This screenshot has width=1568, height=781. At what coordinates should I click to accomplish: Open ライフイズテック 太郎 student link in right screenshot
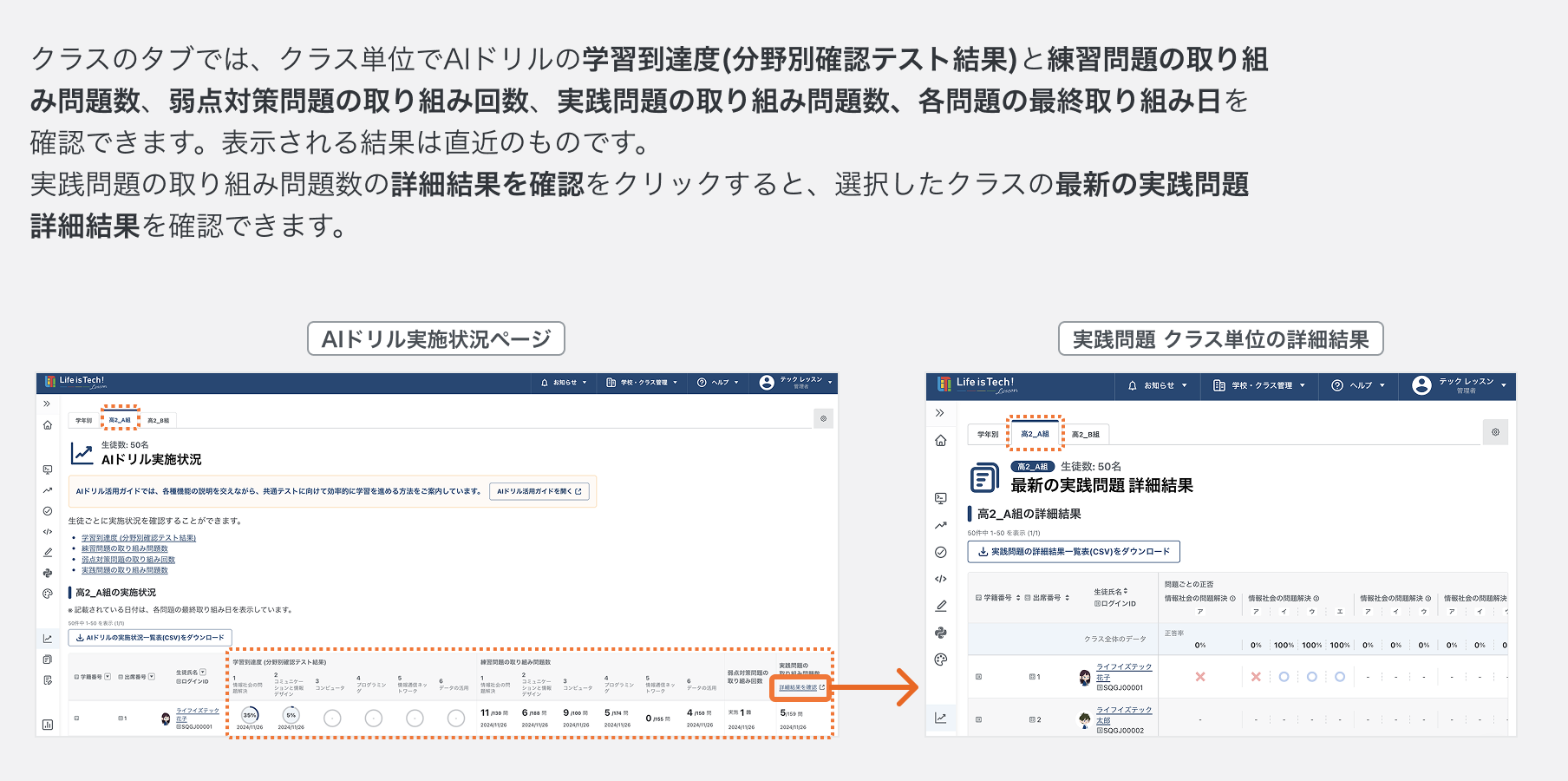coord(1124,715)
